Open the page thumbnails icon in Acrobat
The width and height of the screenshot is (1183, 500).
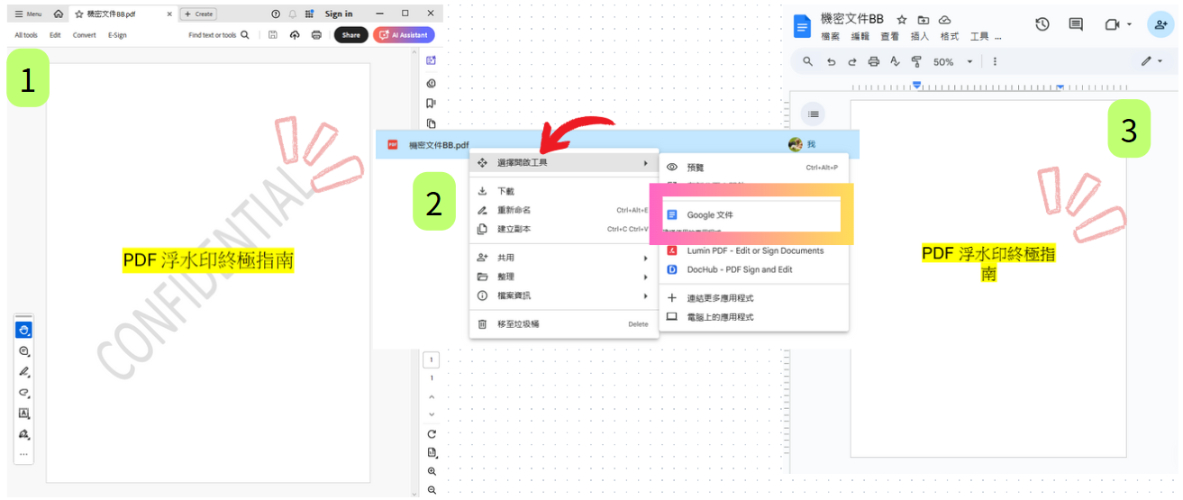point(432,124)
